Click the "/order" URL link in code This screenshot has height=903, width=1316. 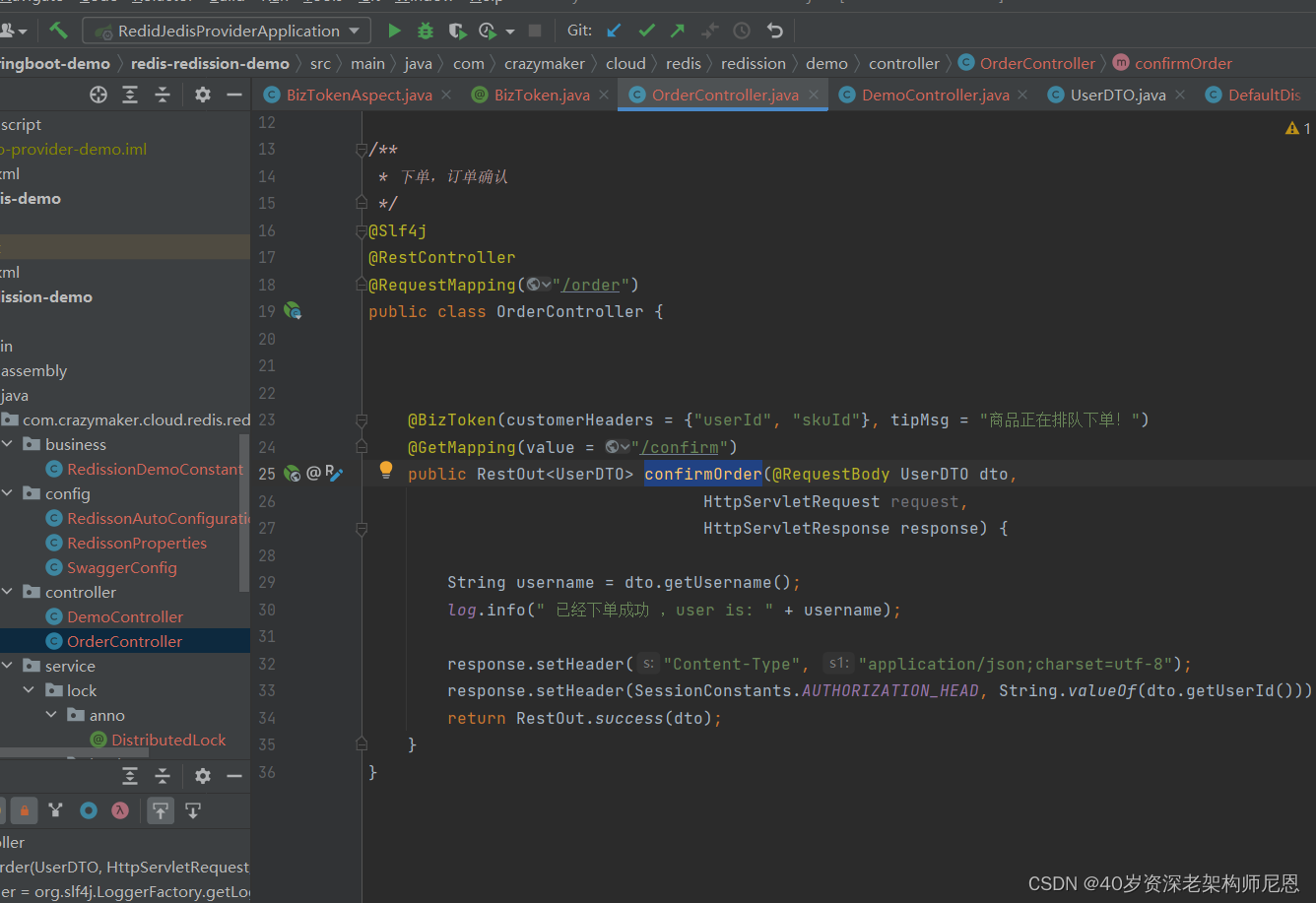[x=591, y=285]
